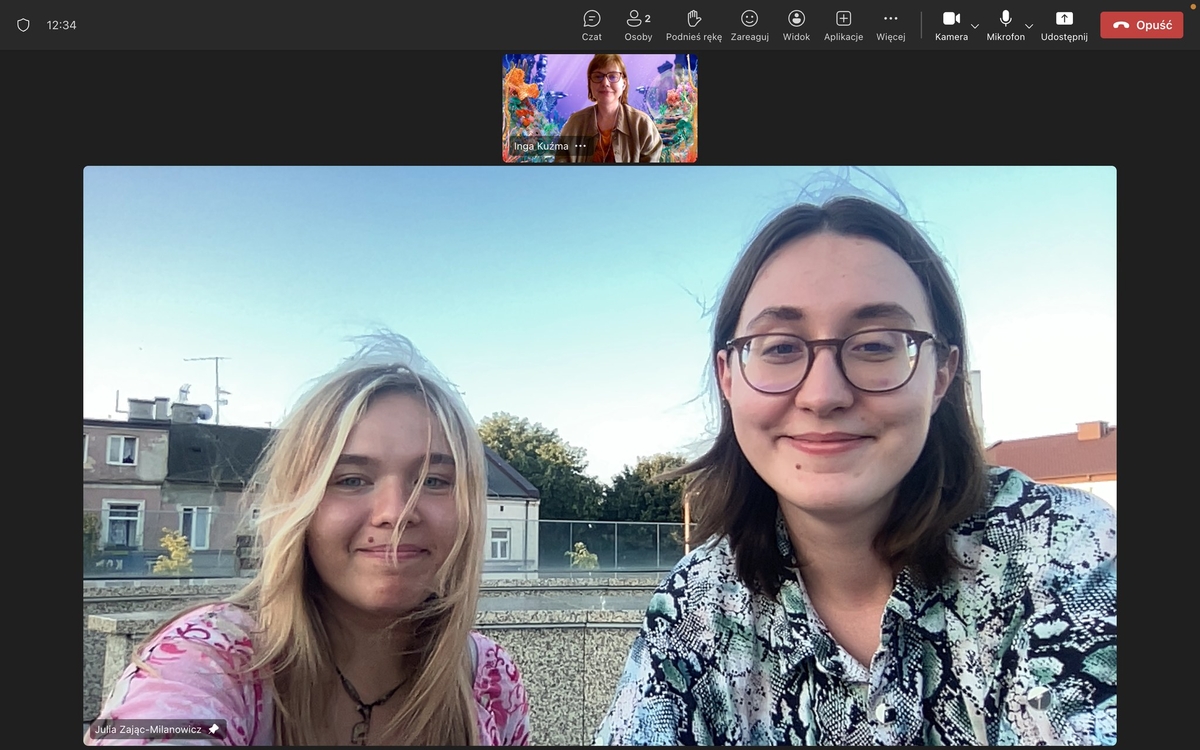Toggle the Kamera camera off
Screen dimensions: 1200x750
tap(951, 25)
